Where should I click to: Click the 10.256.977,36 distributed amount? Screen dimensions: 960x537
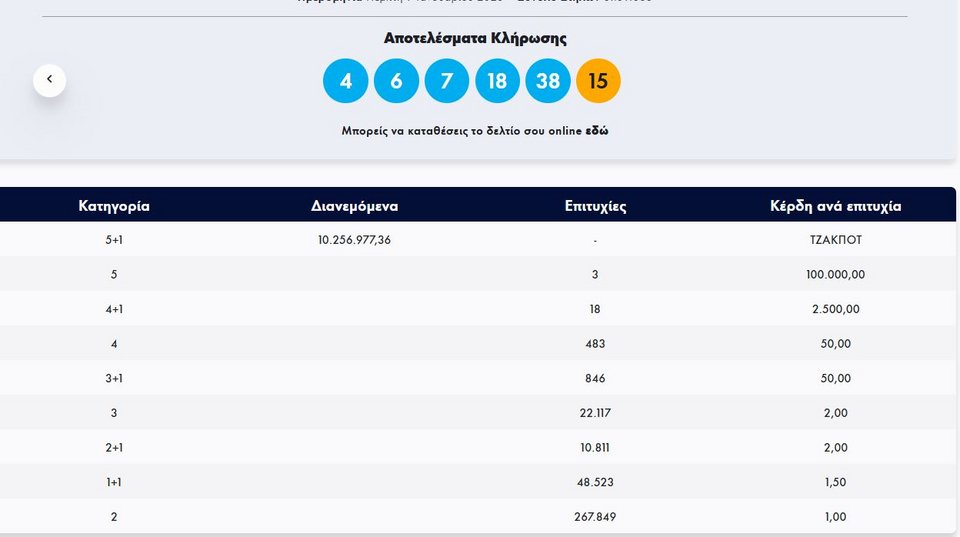(354, 240)
